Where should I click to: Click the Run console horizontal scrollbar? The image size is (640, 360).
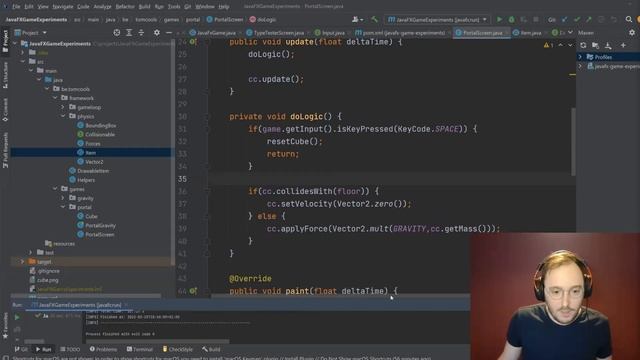(x=158, y=341)
